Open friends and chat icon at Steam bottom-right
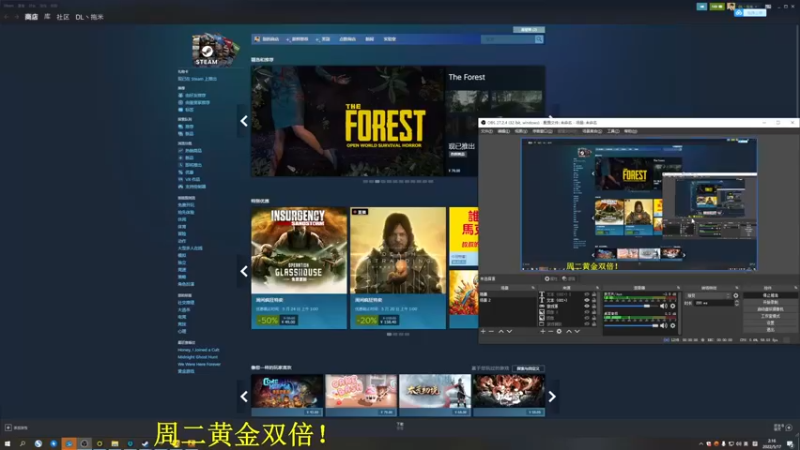 tap(789, 428)
